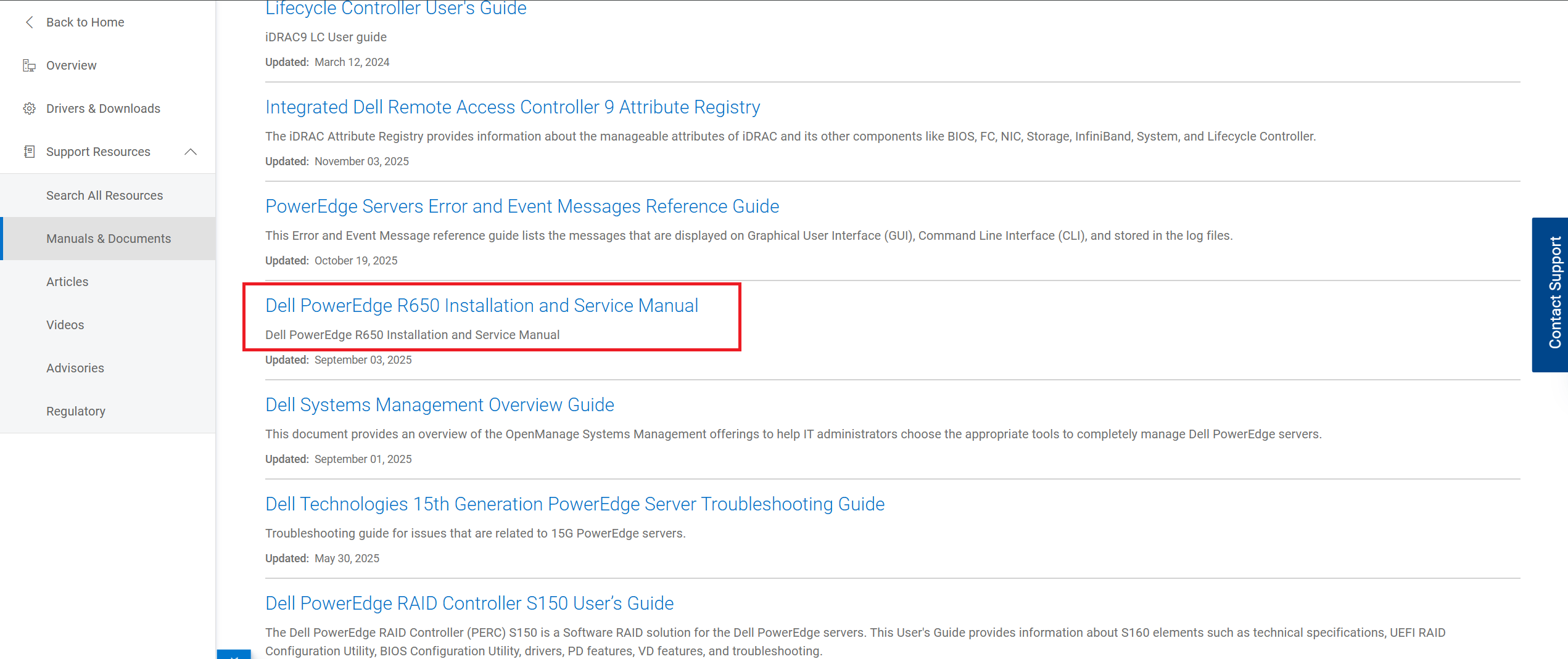
Task: Collapse the Support Resources section
Action: [x=191, y=151]
